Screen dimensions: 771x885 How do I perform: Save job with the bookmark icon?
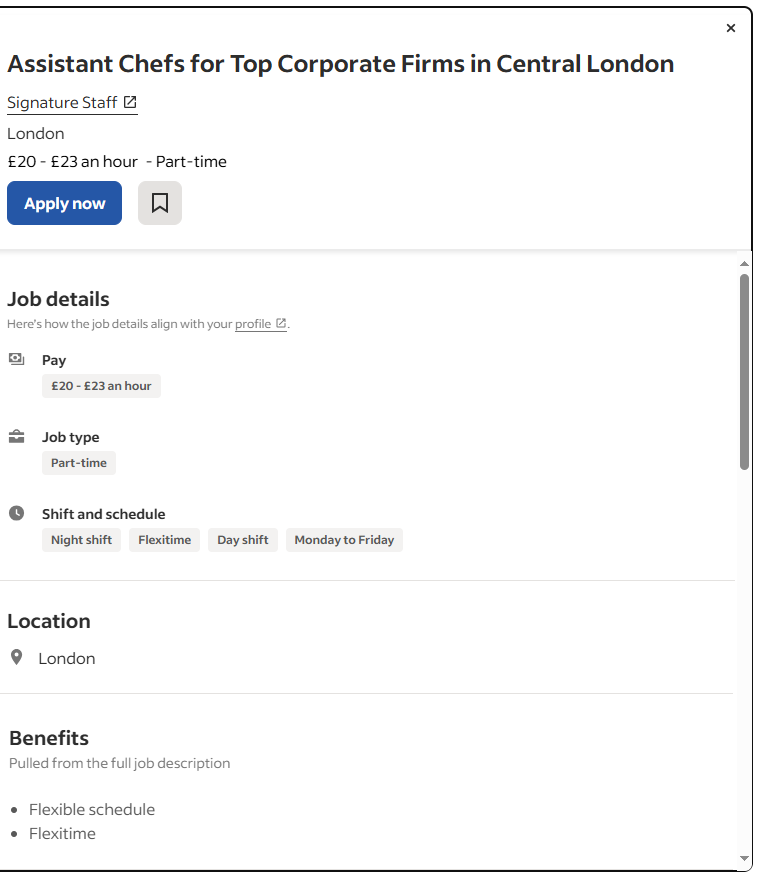pos(160,203)
